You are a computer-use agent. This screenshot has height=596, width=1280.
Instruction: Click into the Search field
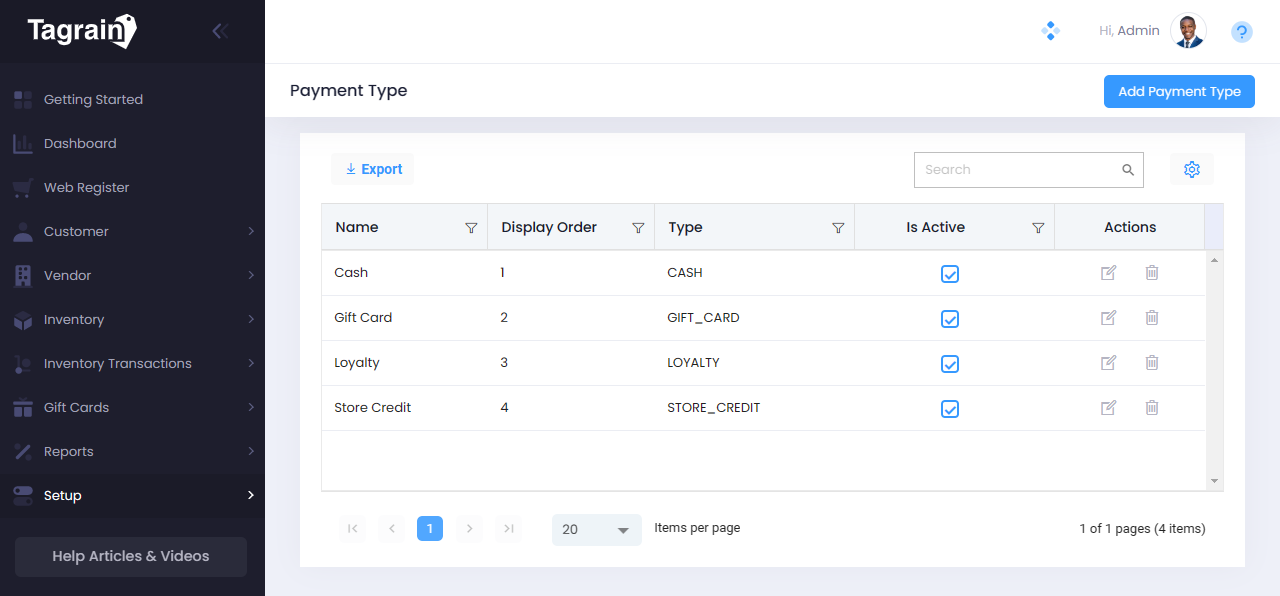(x=1015, y=170)
